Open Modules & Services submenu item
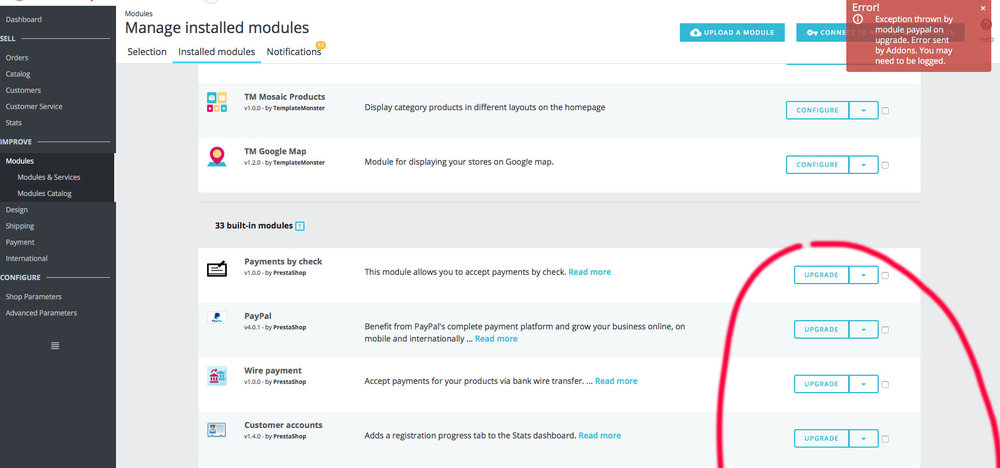 pos(48,177)
